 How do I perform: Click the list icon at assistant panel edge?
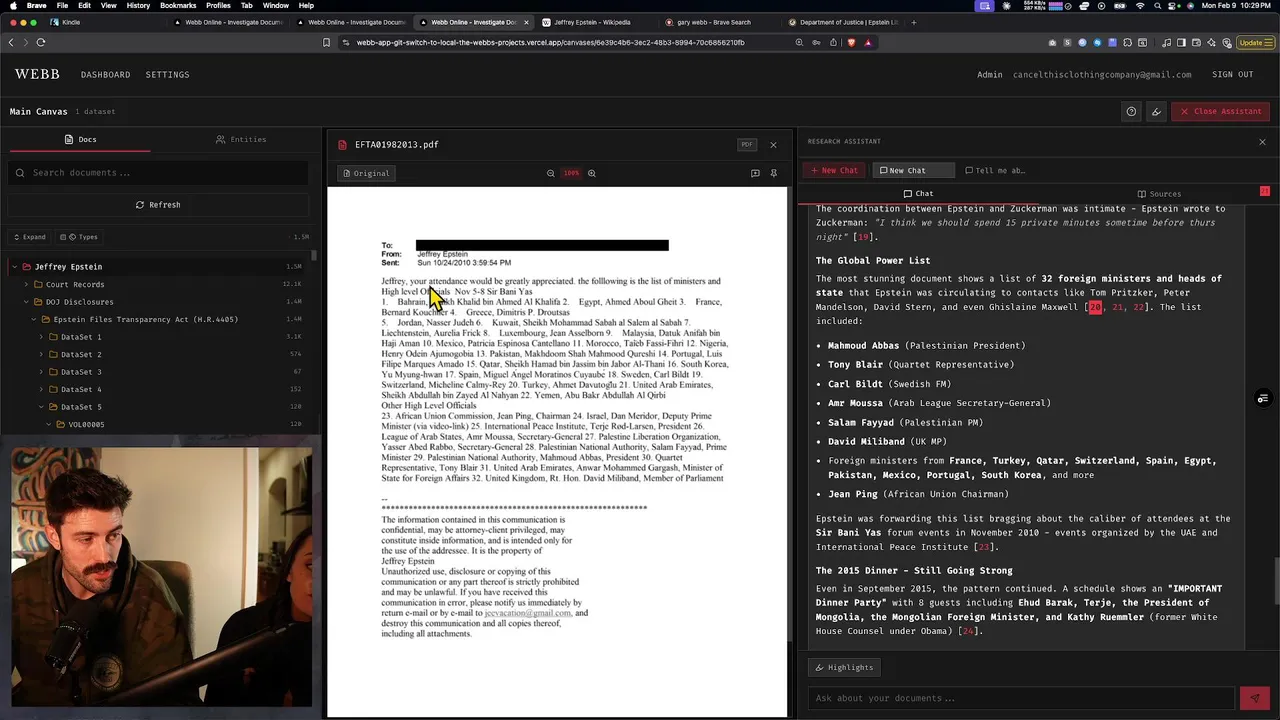(1263, 399)
